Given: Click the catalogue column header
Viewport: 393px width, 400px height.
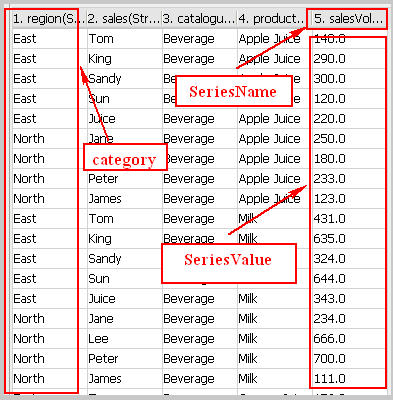Looking at the screenshot, I should 199,19.
